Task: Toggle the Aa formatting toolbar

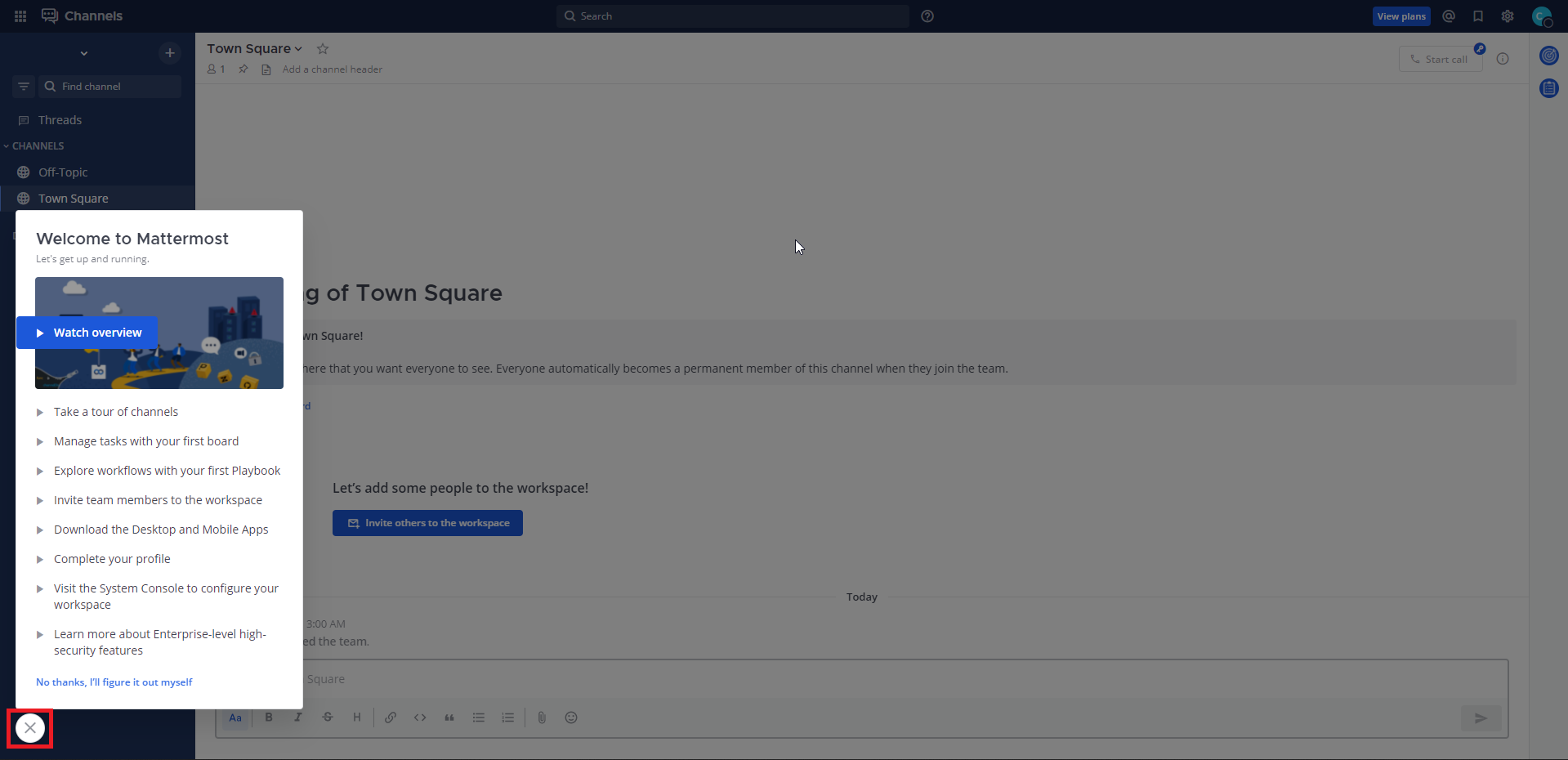Action: (x=235, y=718)
